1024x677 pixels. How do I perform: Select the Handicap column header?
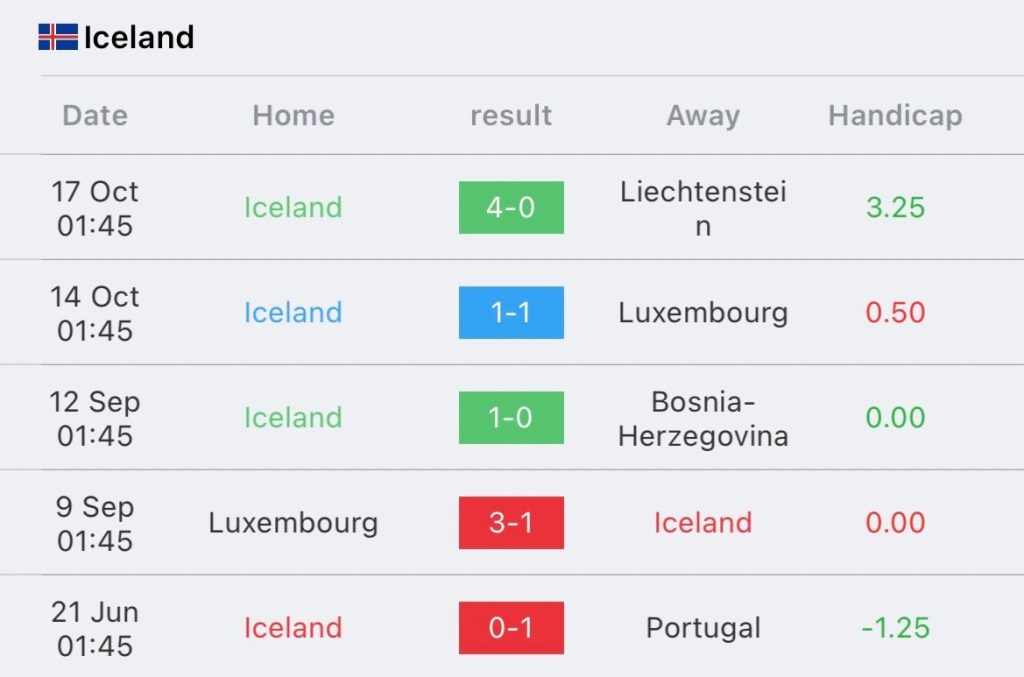895,116
